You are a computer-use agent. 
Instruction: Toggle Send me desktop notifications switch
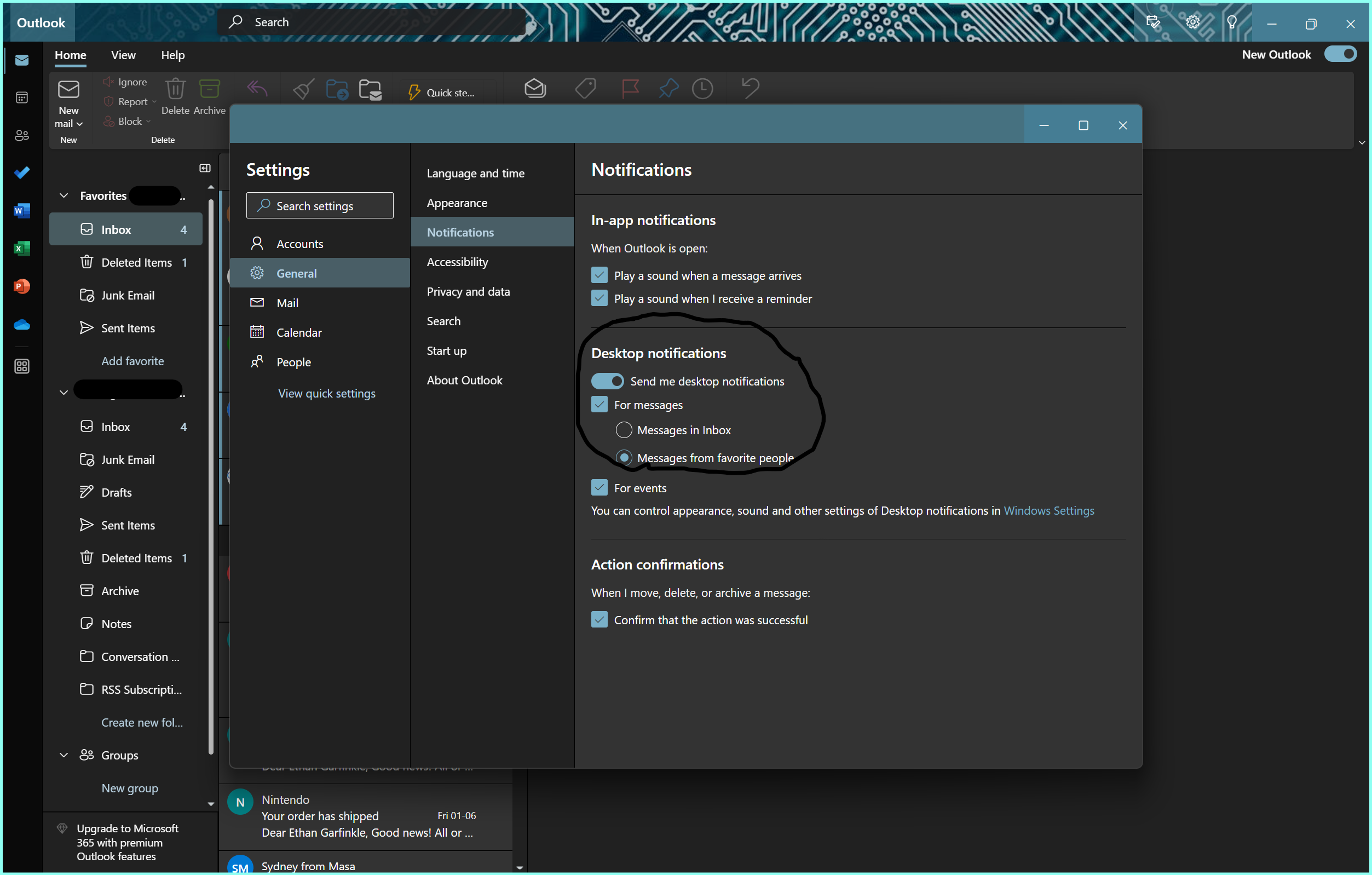pyautogui.click(x=607, y=381)
